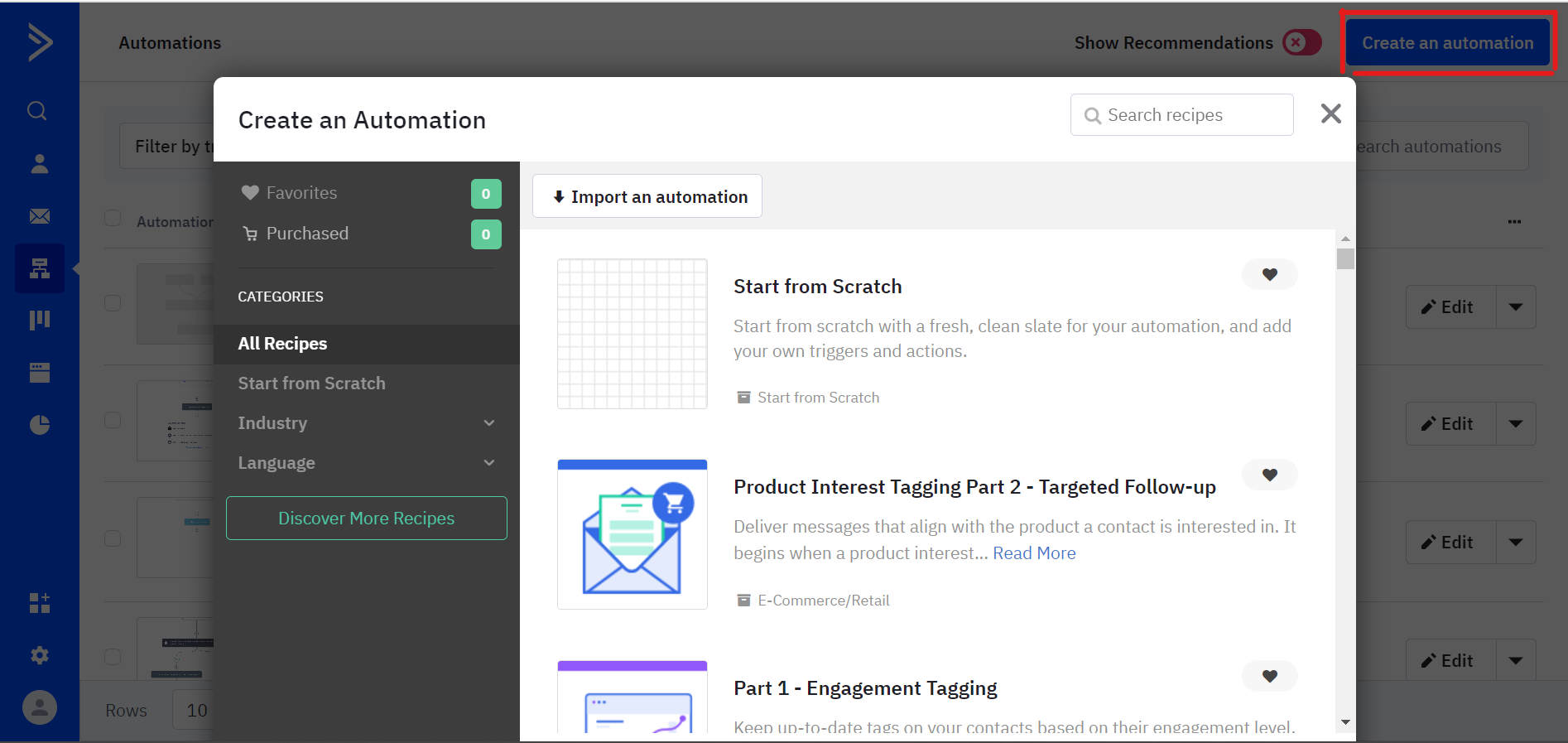
Task: Open Campaigns envelope icon in sidebar
Action: 39,216
